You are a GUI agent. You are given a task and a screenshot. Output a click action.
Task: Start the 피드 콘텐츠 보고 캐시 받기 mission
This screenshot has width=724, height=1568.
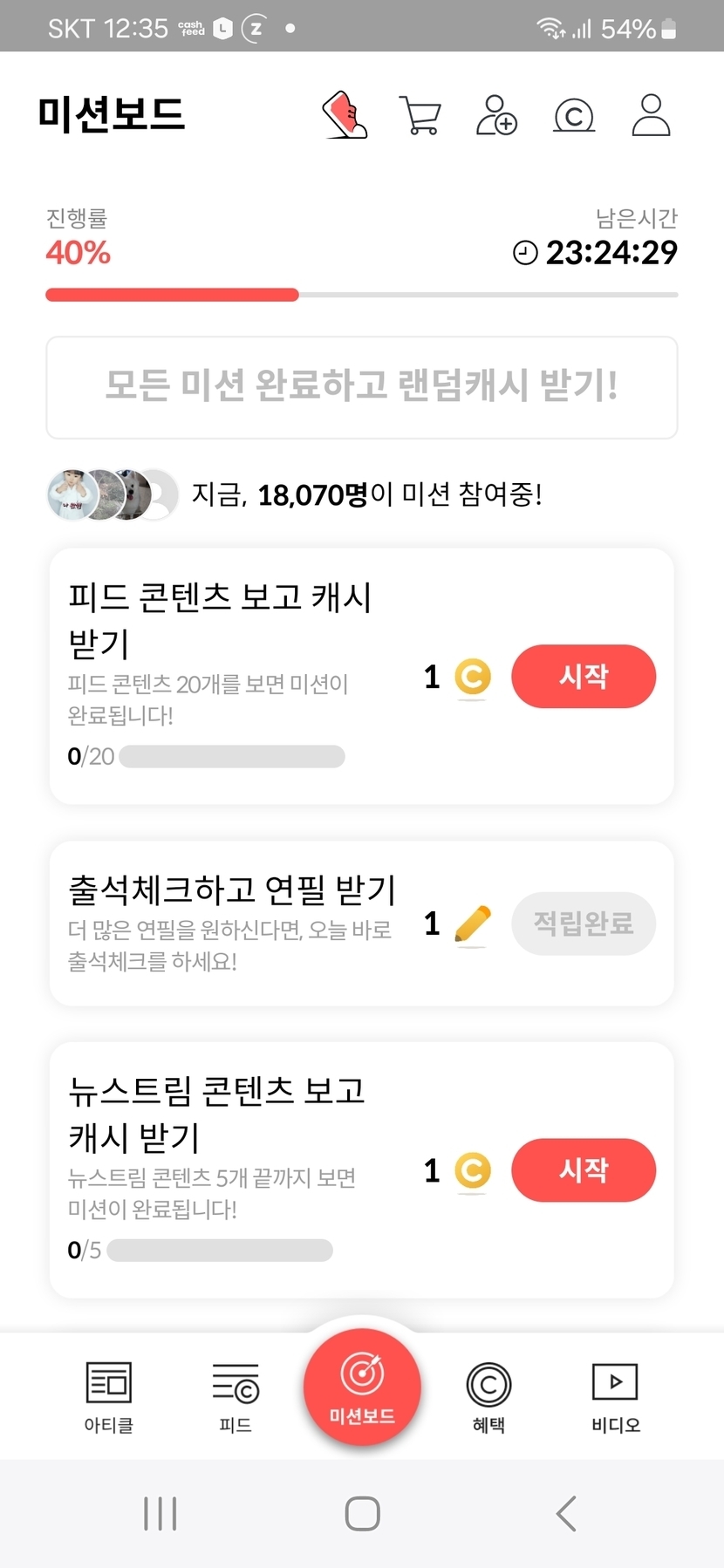click(584, 676)
